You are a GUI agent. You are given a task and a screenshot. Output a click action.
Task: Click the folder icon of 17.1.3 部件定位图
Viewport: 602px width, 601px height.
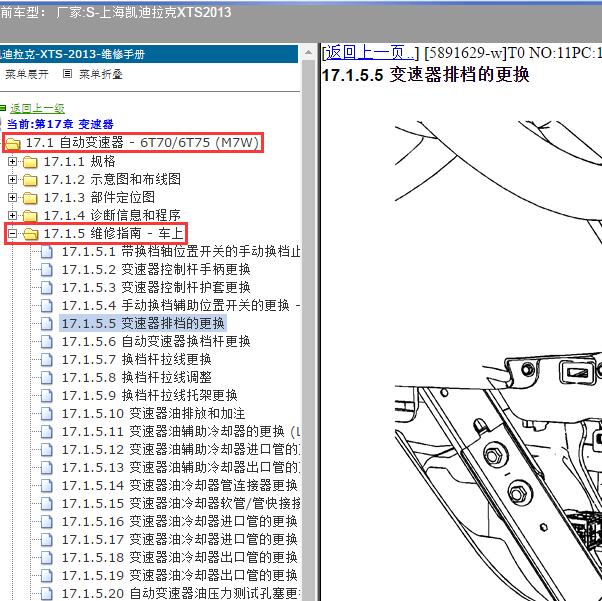30,198
